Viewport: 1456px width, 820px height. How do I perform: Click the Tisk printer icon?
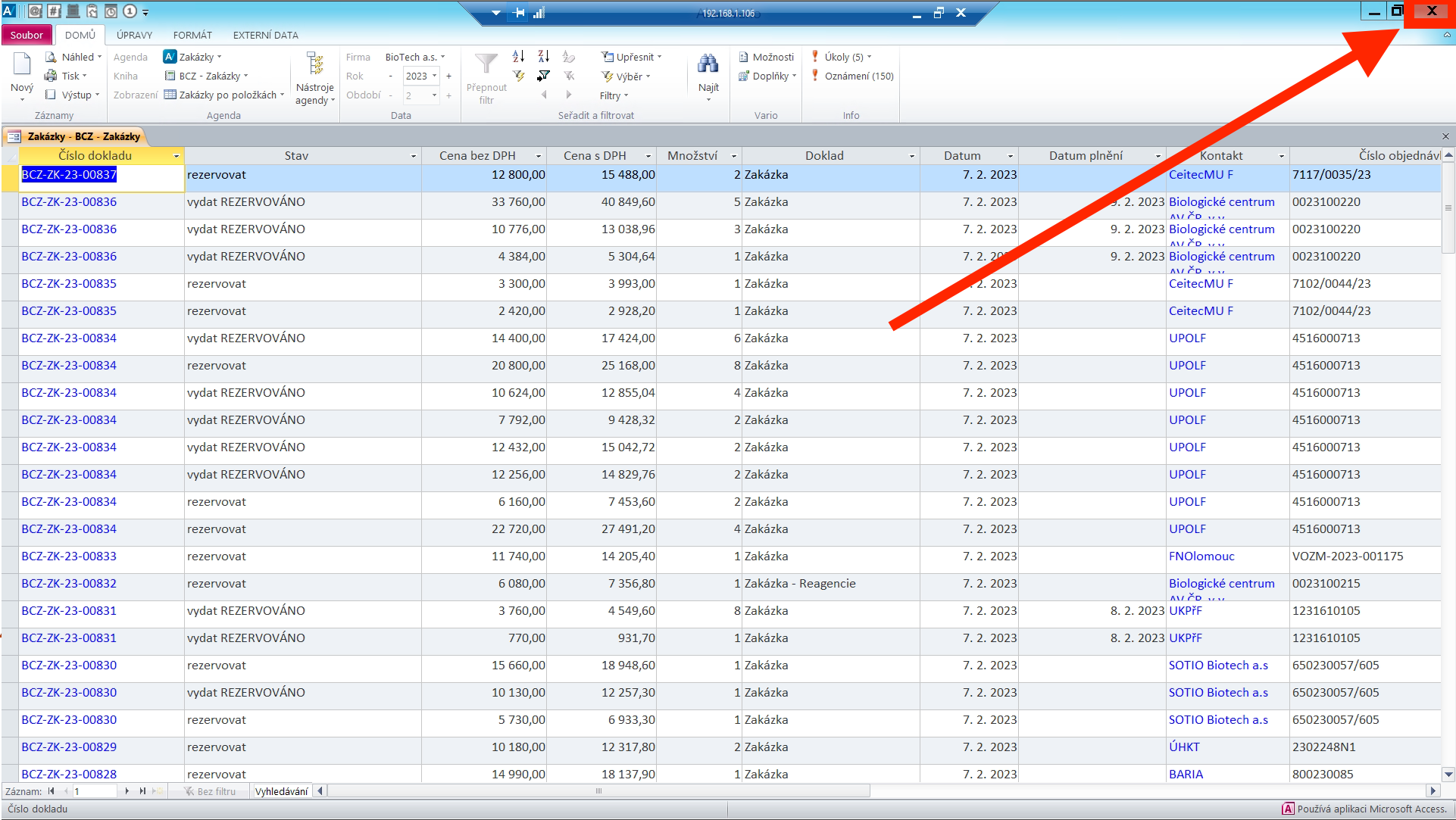pyautogui.click(x=51, y=76)
